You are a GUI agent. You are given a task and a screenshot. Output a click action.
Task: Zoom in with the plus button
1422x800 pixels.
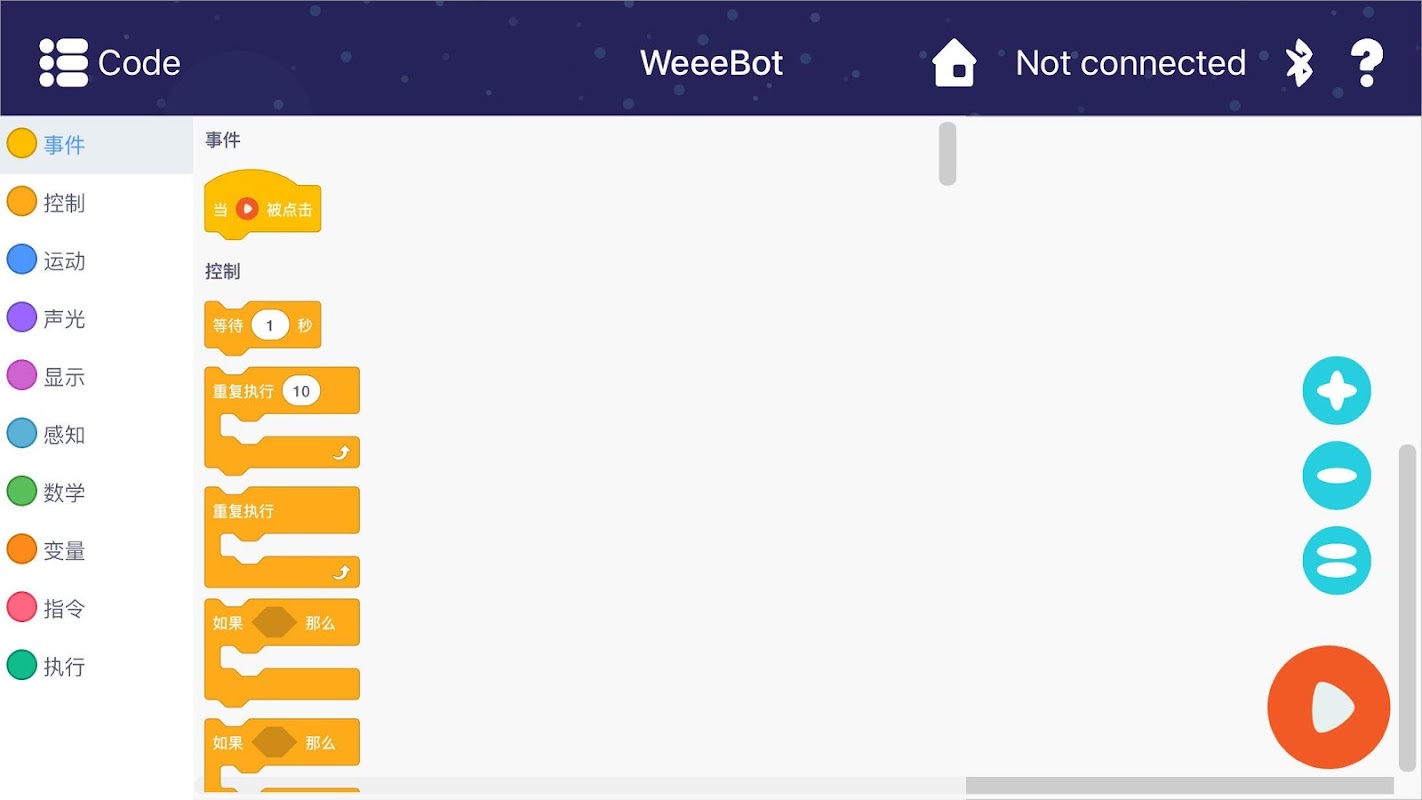tap(1336, 391)
